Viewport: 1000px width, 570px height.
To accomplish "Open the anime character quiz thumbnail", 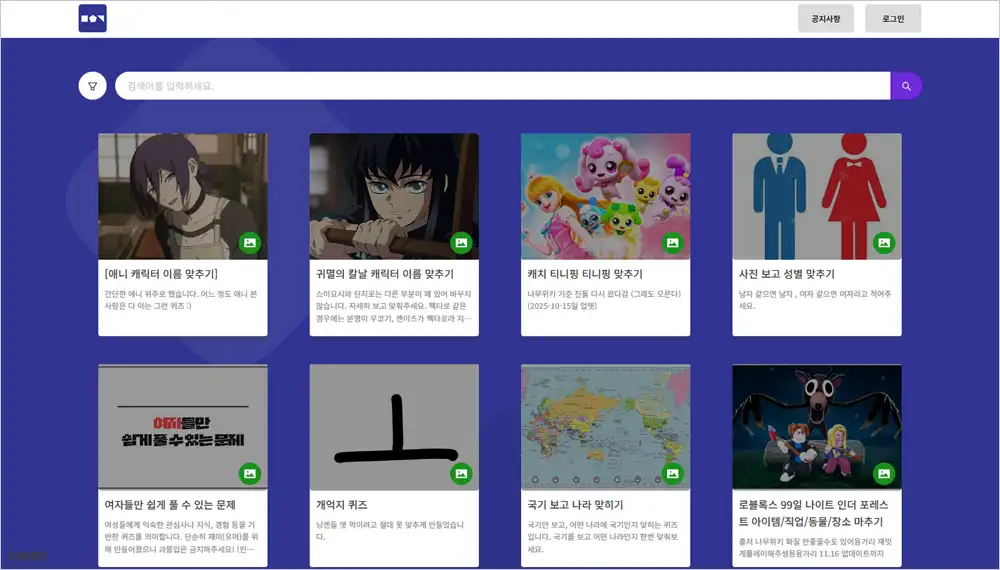I will point(183,196).
